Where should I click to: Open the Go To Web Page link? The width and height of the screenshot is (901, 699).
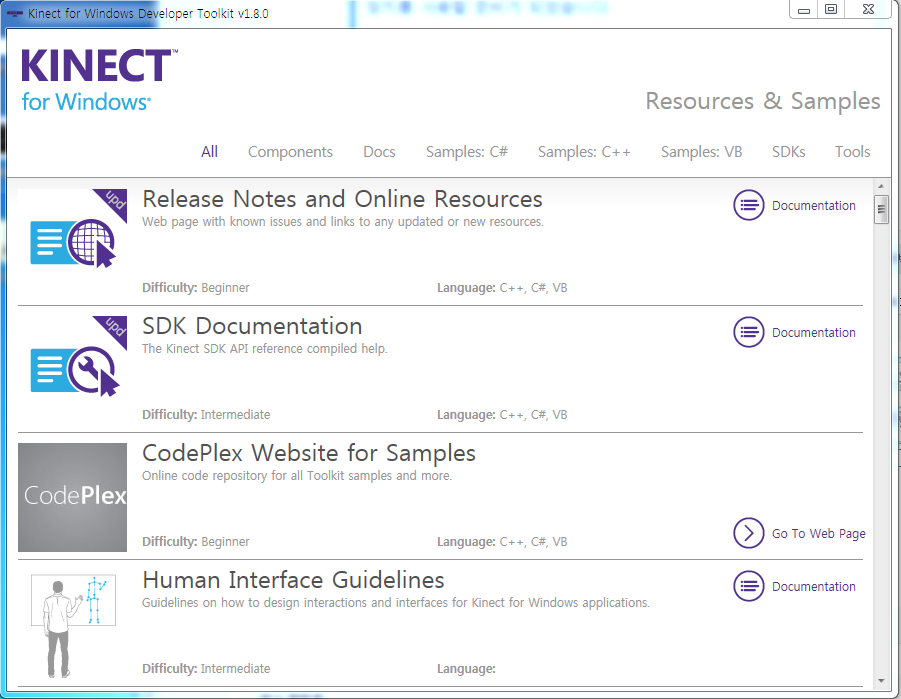[818, 534]
